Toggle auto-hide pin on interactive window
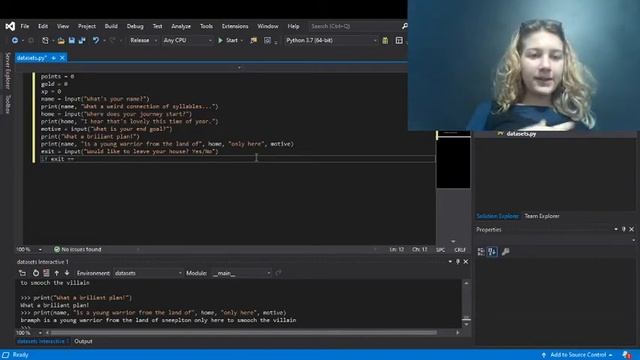Screen dimensions: 640x360 tap(458, 262)
